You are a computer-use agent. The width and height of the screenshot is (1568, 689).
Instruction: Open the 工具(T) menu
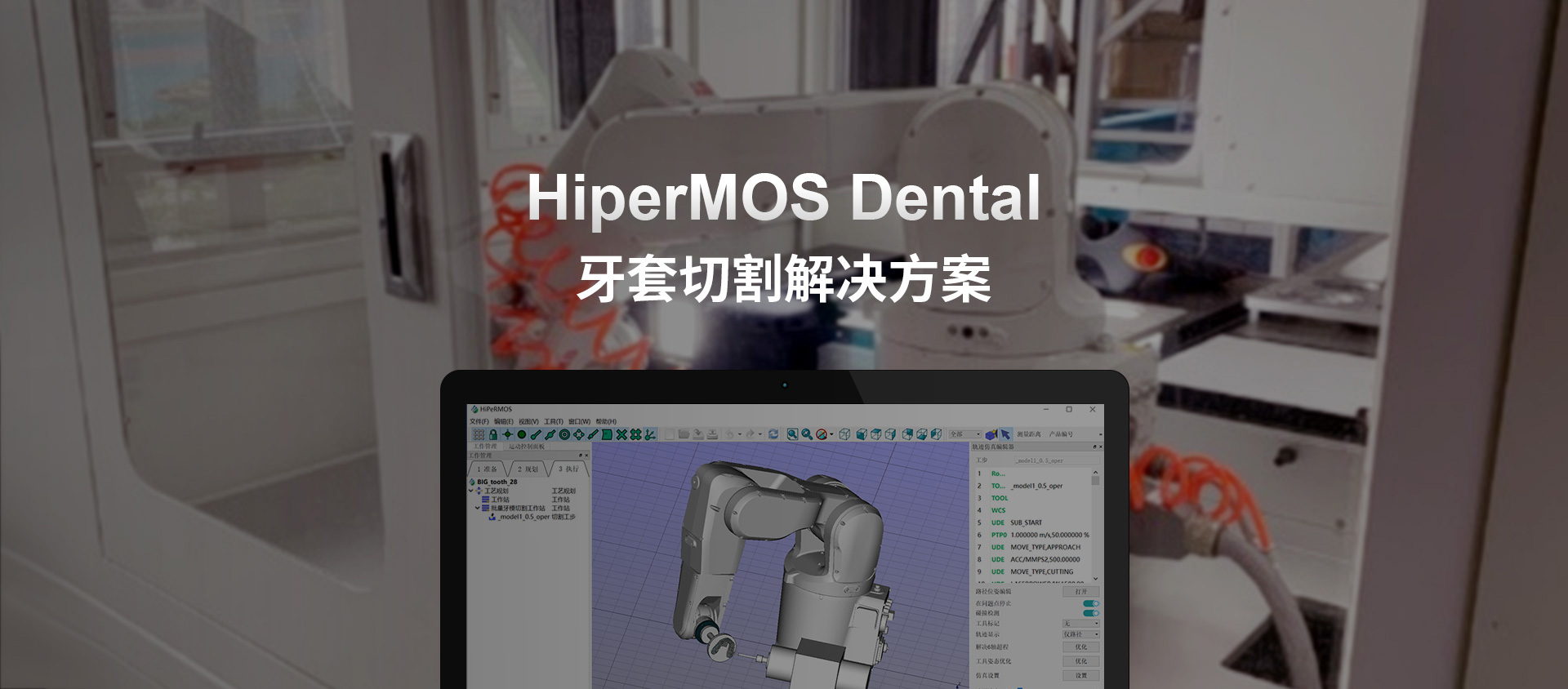[x=554, y=421]
